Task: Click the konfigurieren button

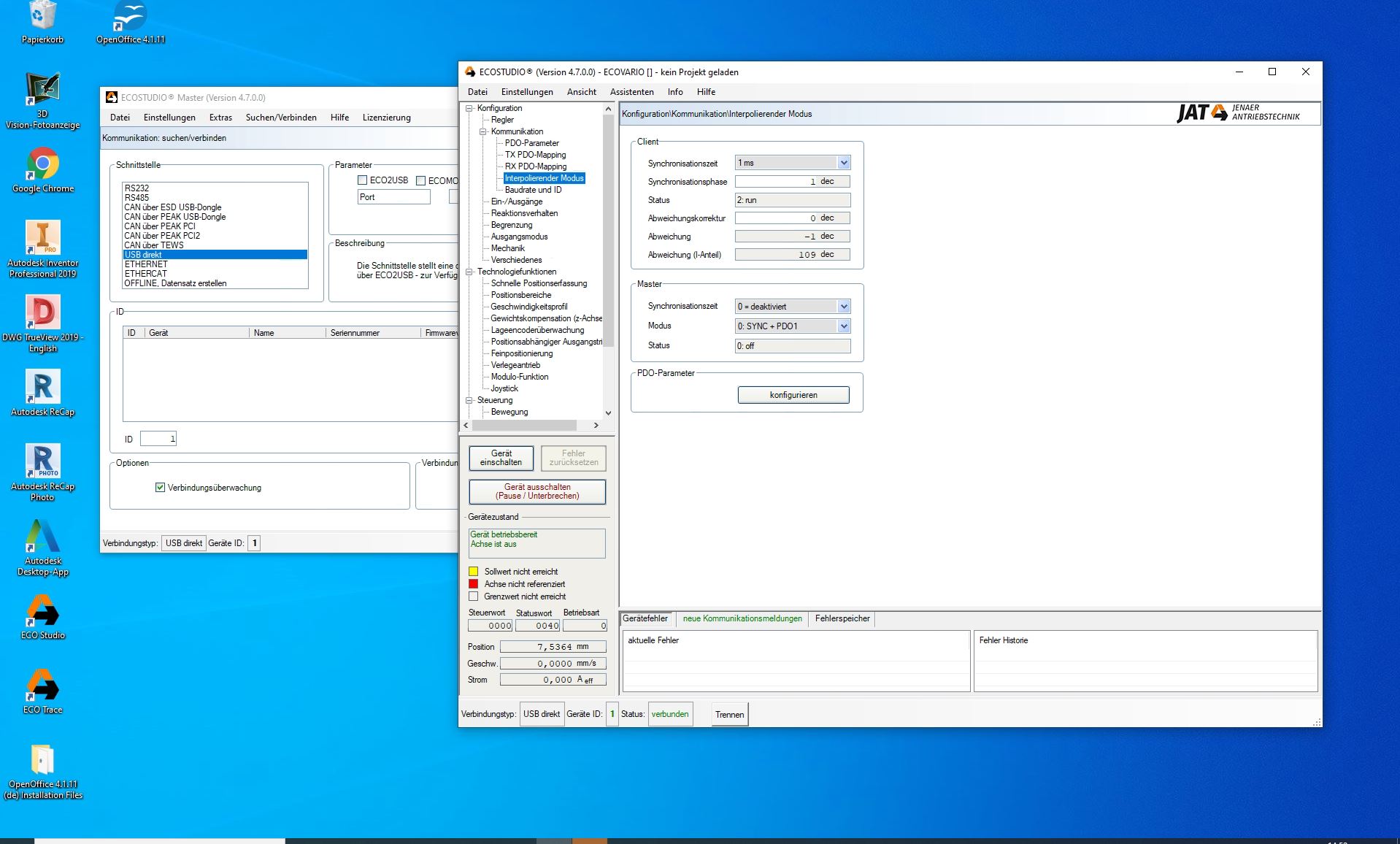Action: pyautogui.click(x=793, y=395)
